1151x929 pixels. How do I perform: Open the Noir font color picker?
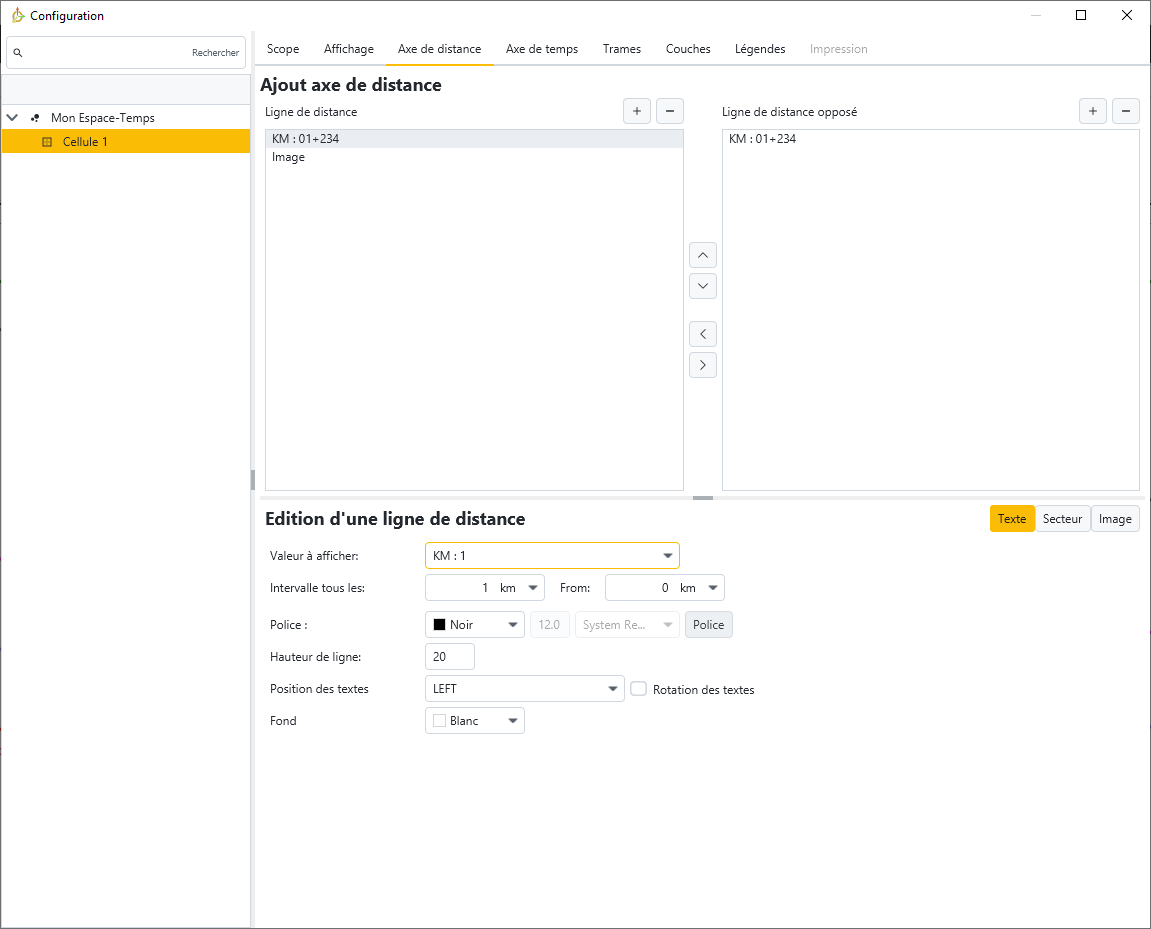point(474,625)
